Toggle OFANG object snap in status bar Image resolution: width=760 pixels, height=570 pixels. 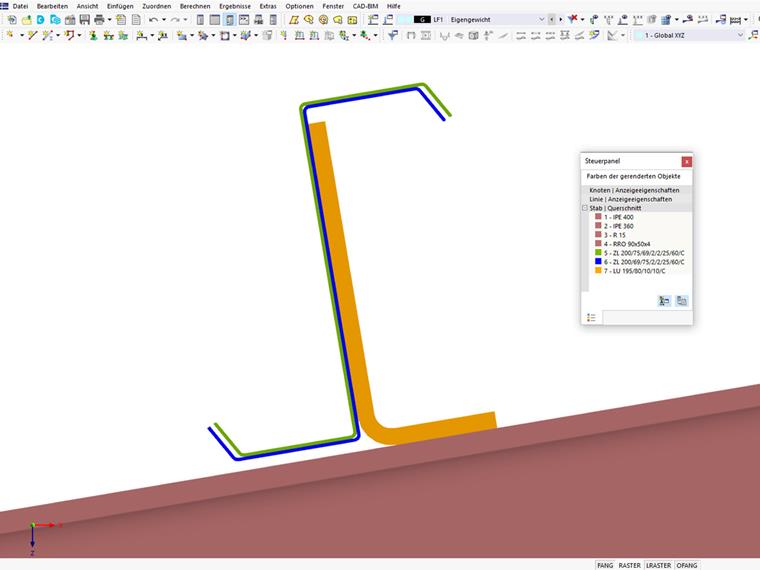pyautogui.click(x=686, y=565)
